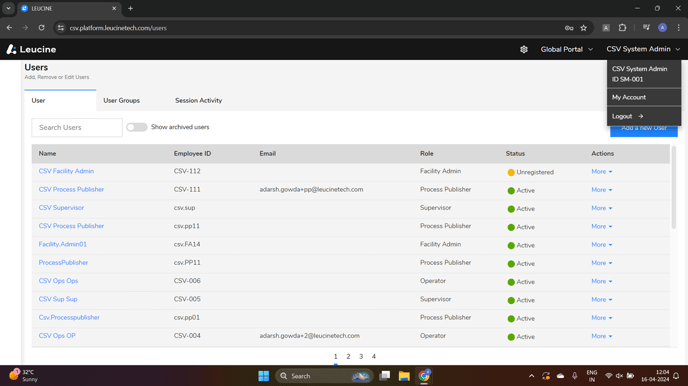Click the browser address bar URL
Screen dimensions: 688x386
(118, 28)
